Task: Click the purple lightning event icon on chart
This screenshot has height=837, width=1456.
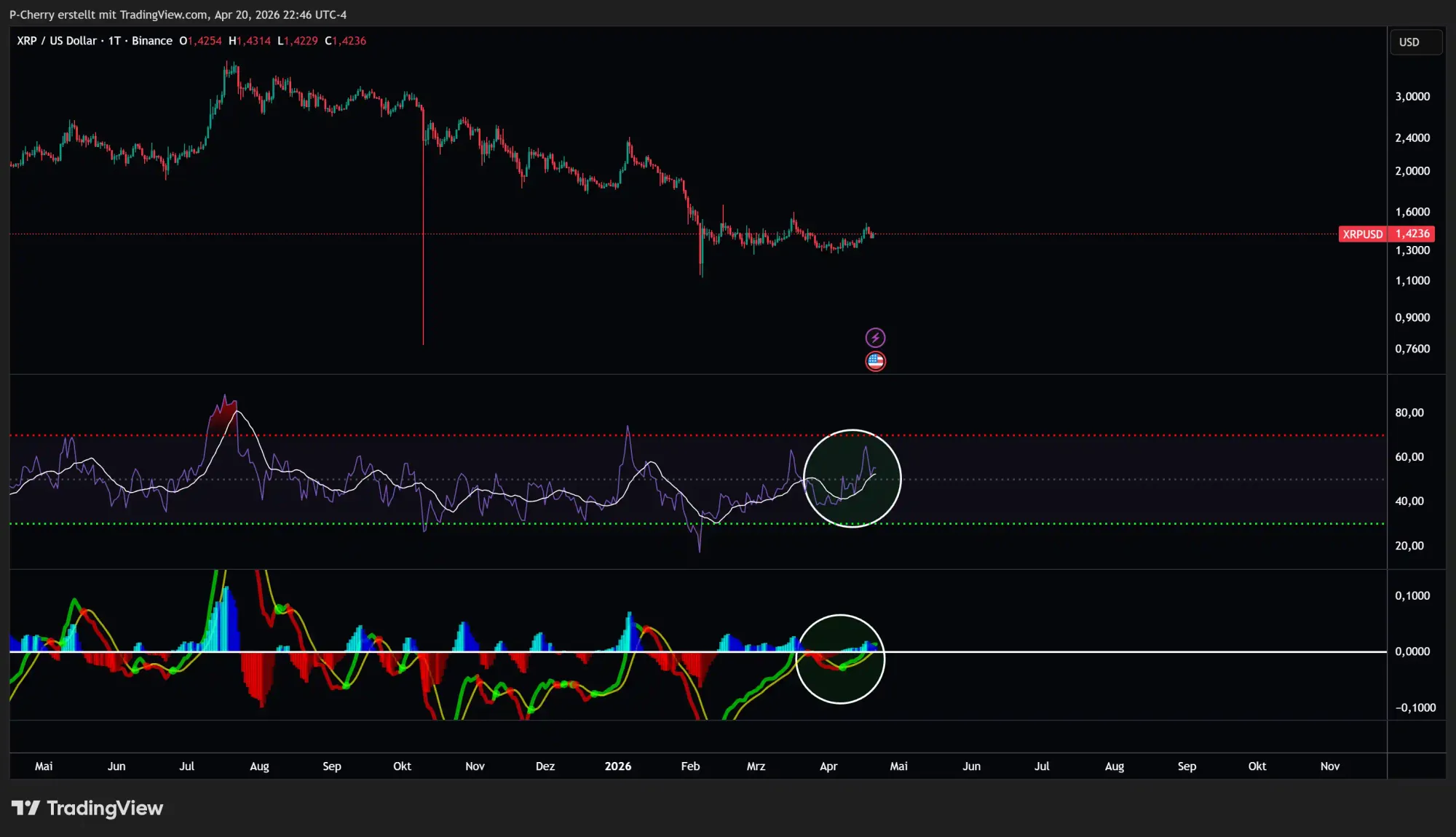Action: (876, 337)
